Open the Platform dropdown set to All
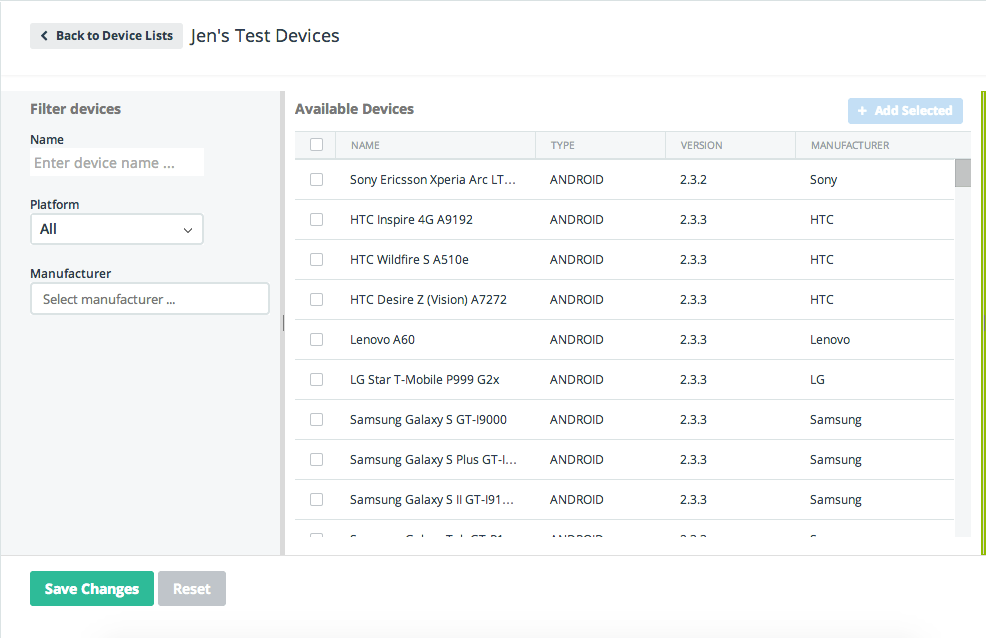This screenshot has width=986, height=638. 117,229
